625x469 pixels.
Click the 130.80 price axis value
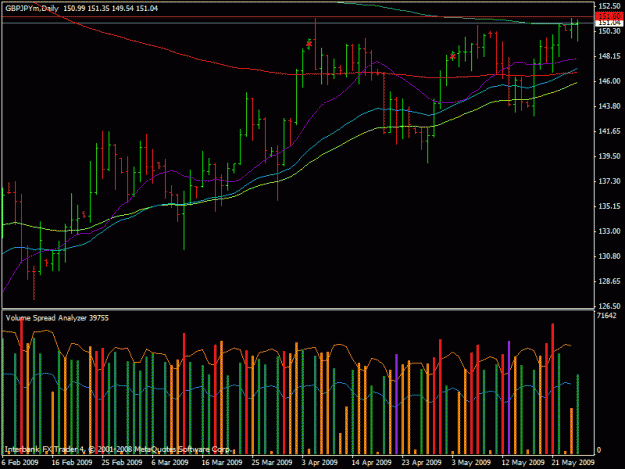pyautogui.click(x=609, y=256)
